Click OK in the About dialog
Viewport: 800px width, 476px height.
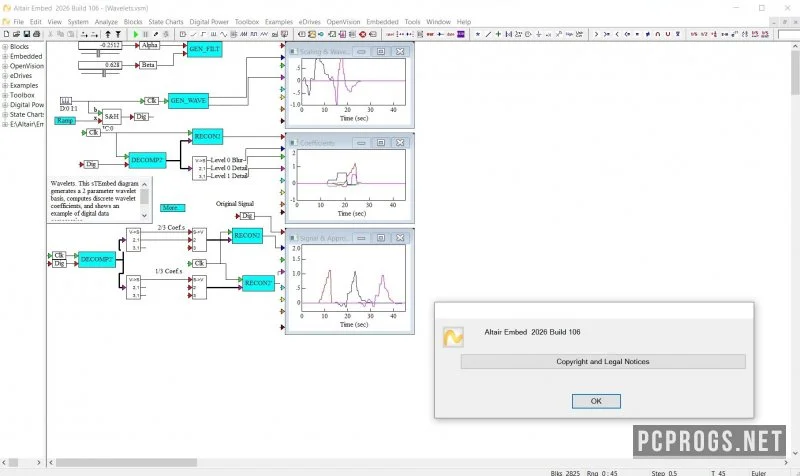click(x=596, y=401)
